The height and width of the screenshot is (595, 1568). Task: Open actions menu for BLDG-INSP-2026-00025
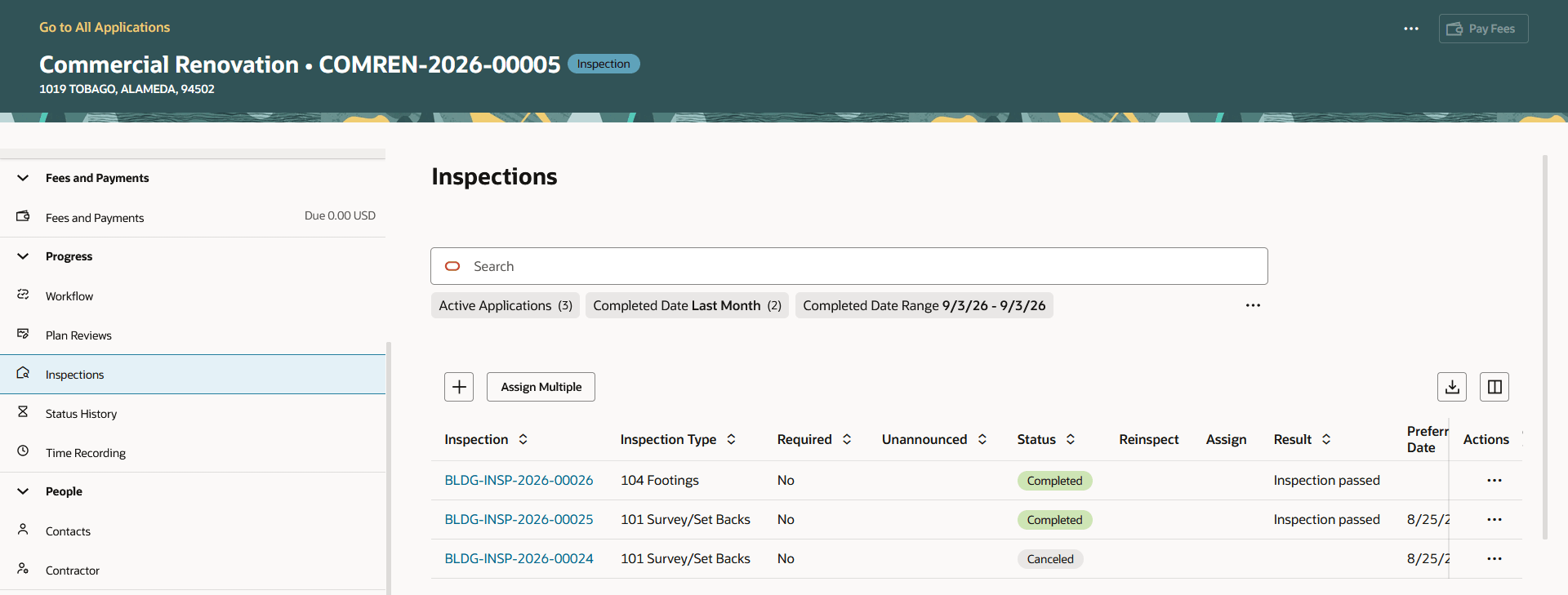tap(1494, 520)
